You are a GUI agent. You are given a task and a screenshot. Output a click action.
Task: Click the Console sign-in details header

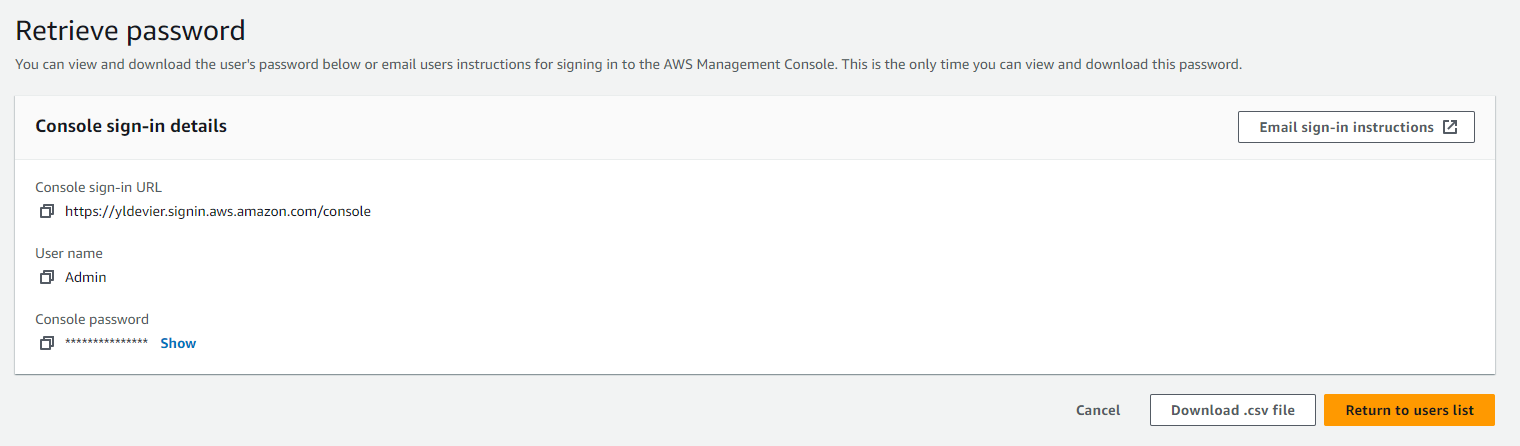(131, 127)
